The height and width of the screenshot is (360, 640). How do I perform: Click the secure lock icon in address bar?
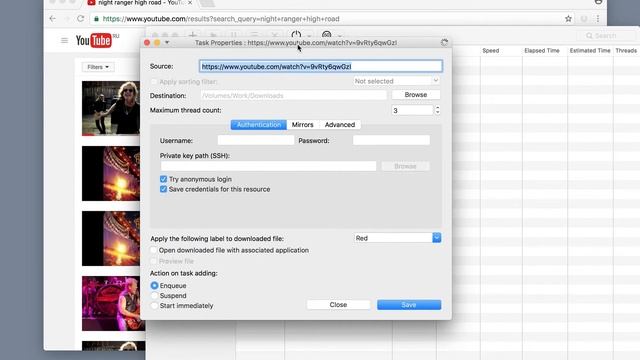click(97, 19)
